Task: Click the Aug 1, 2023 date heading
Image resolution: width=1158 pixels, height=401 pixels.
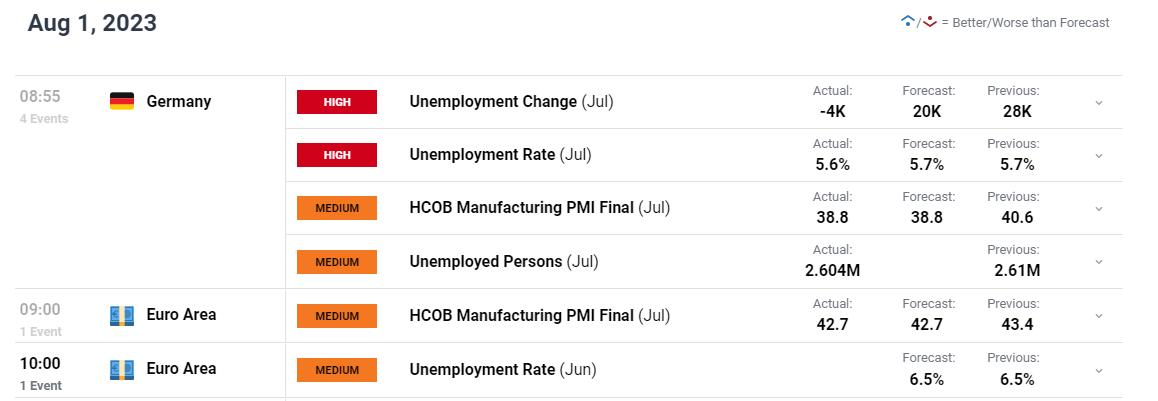Action: [92, 23]
